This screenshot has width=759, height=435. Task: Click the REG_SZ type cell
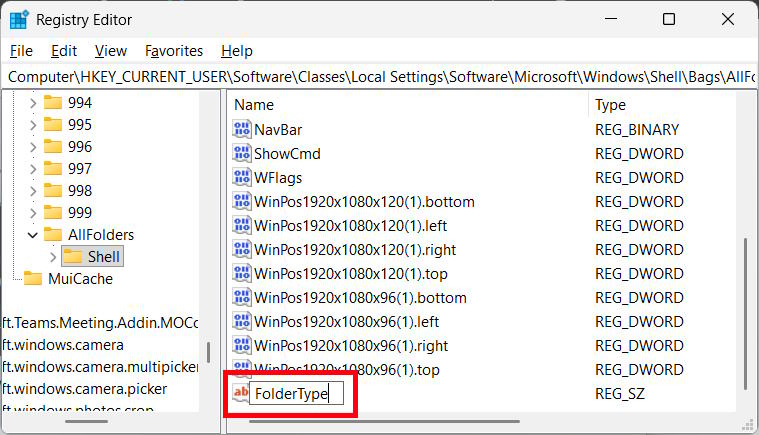point(620,393)
